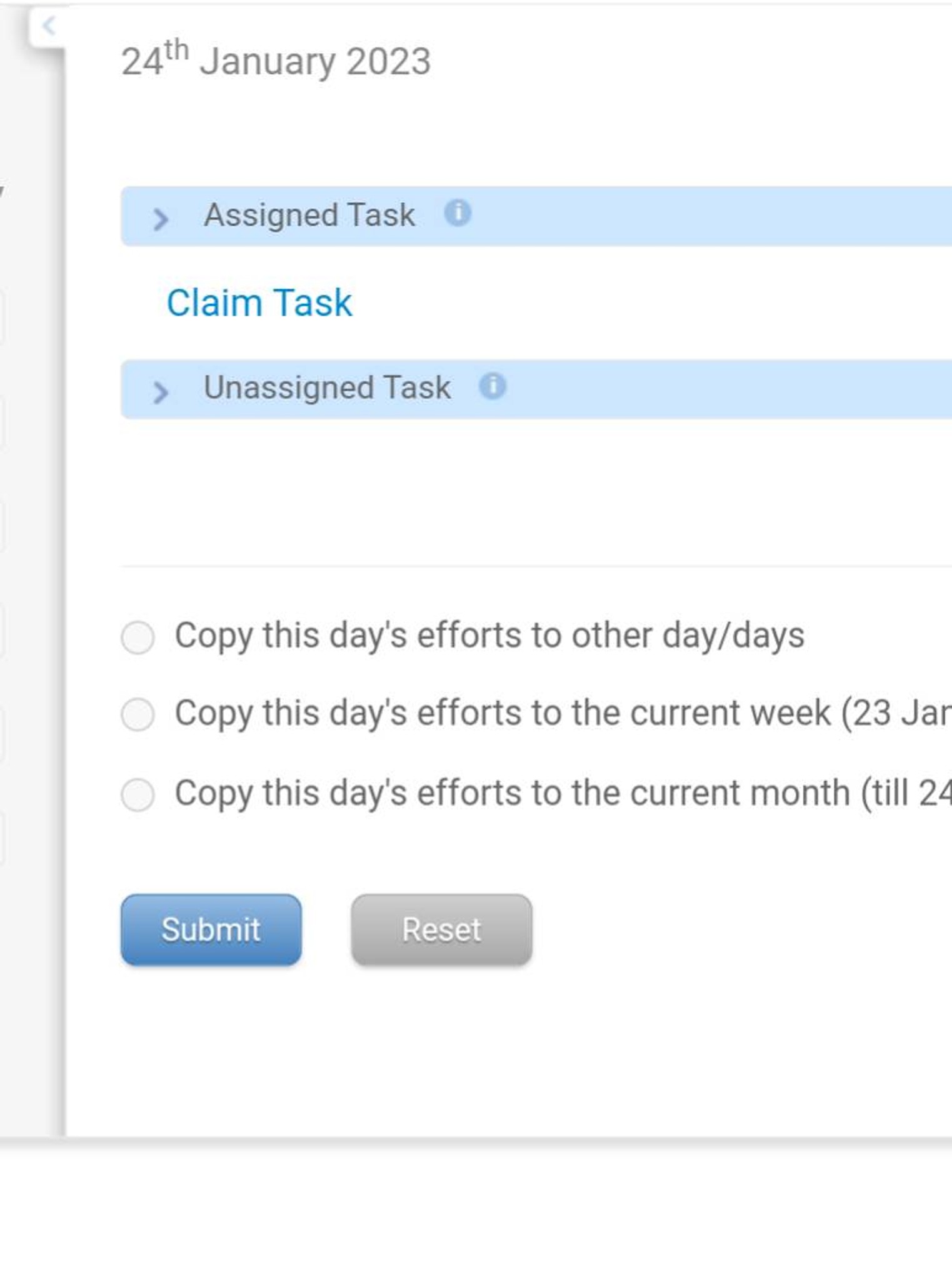
Task: Open the info tooltip beside Unassigned Task
Action: click(493, 386)
